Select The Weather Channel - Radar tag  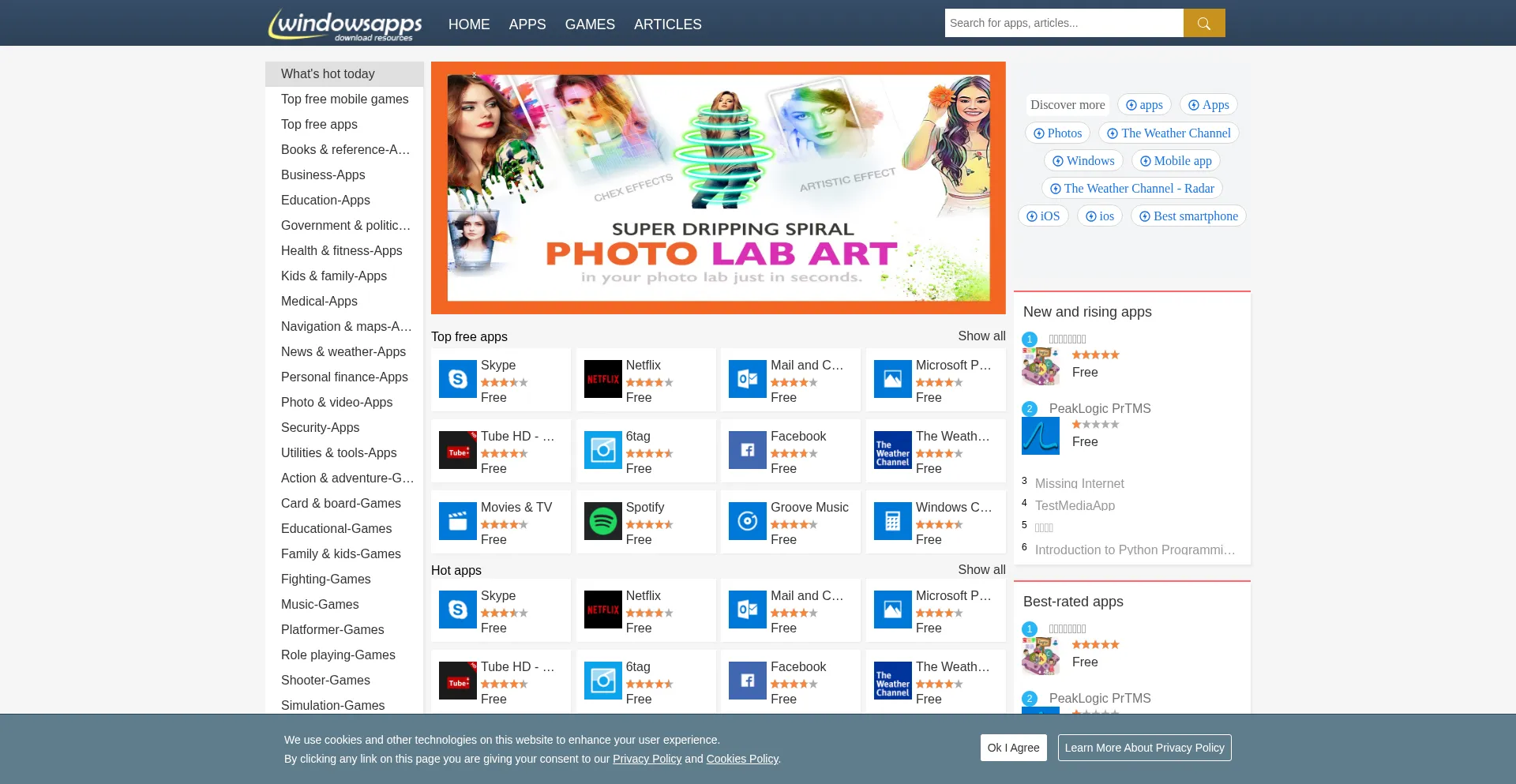1131,189
